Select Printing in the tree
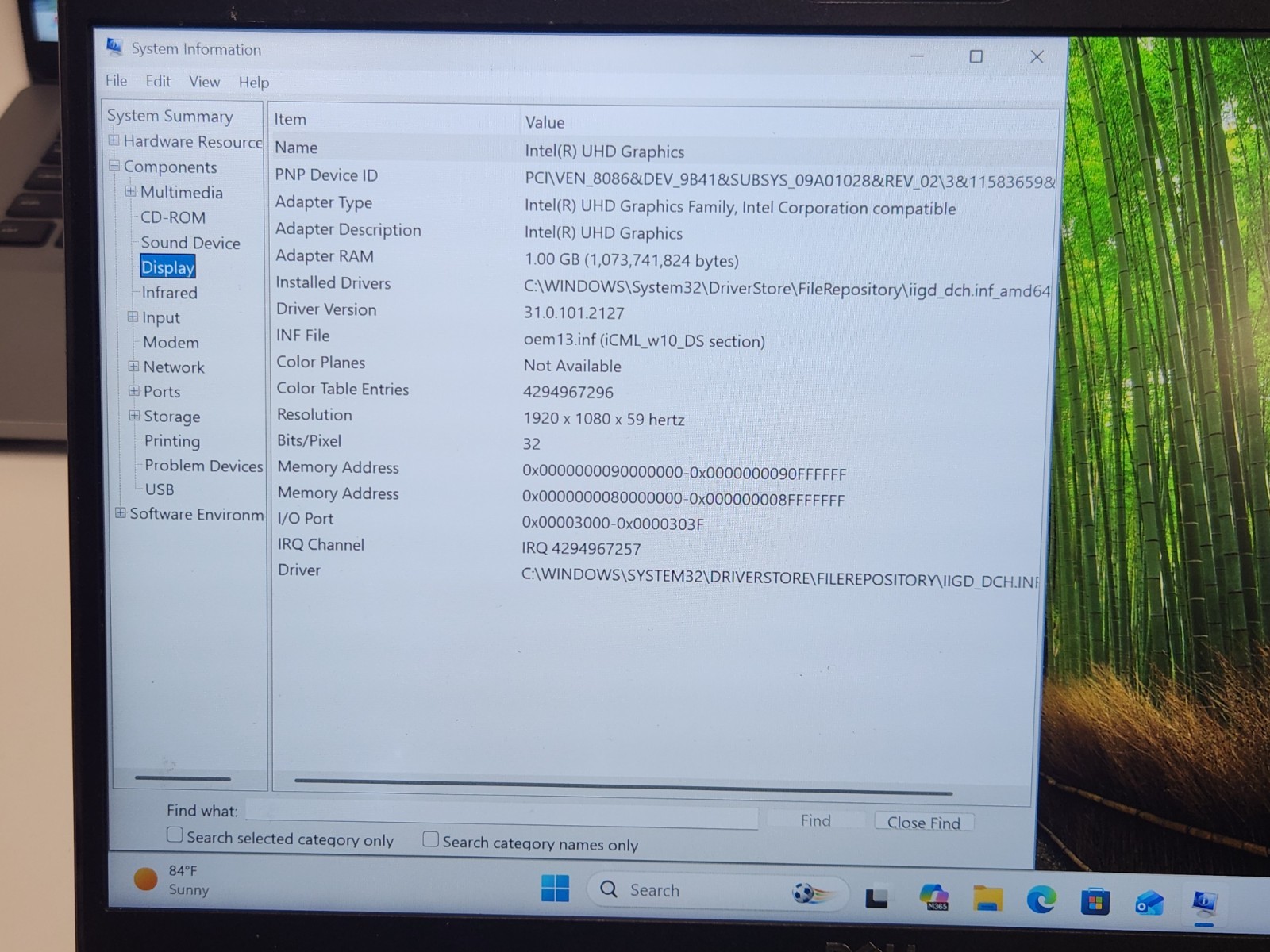The width and height of the screenshot is (1270, 952). tap(171, 440)
